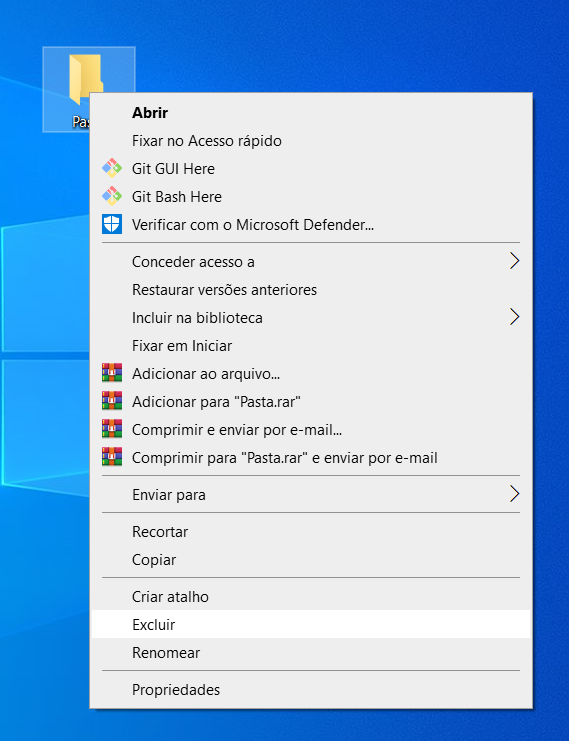
Task: Click the Git Bash Here icon
Action: [112, 196]
